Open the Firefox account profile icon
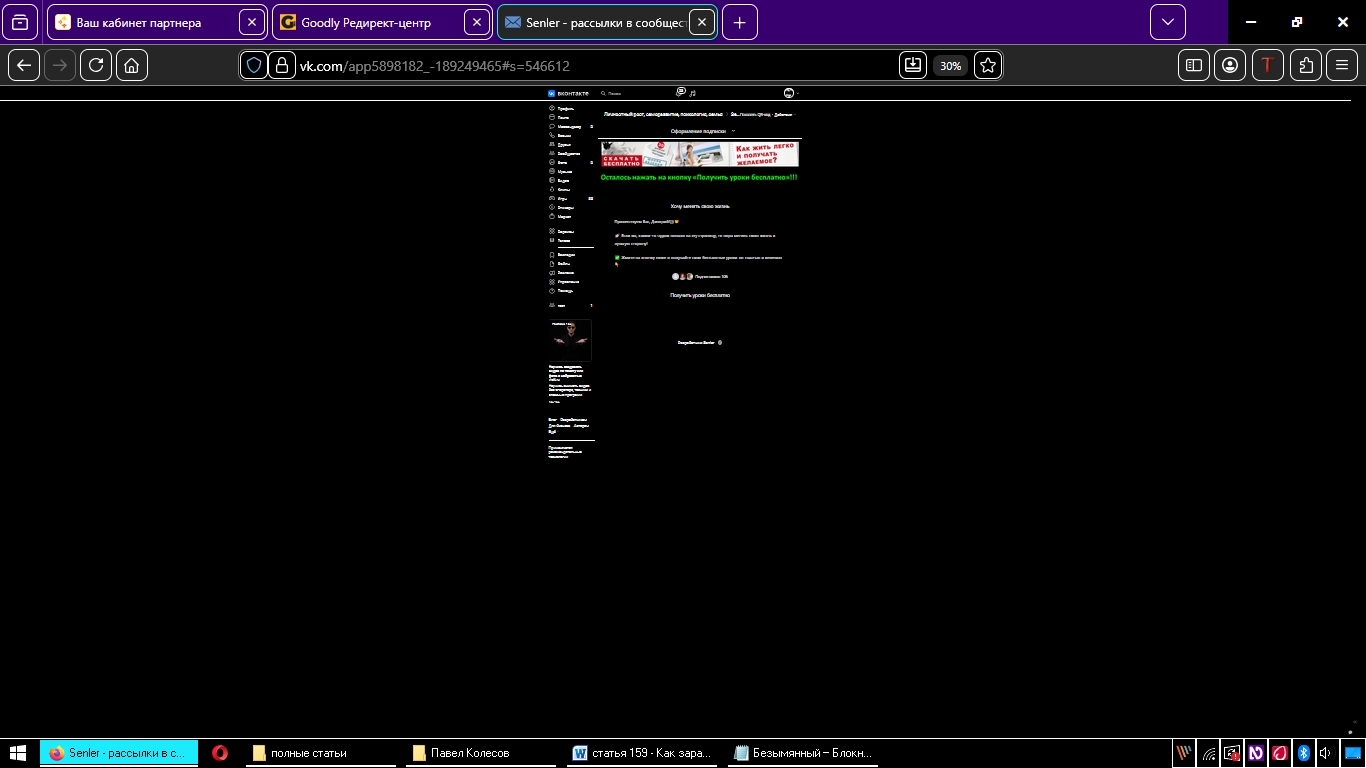The height and width of the screenshot is (768, 1366). point(1230,65)
